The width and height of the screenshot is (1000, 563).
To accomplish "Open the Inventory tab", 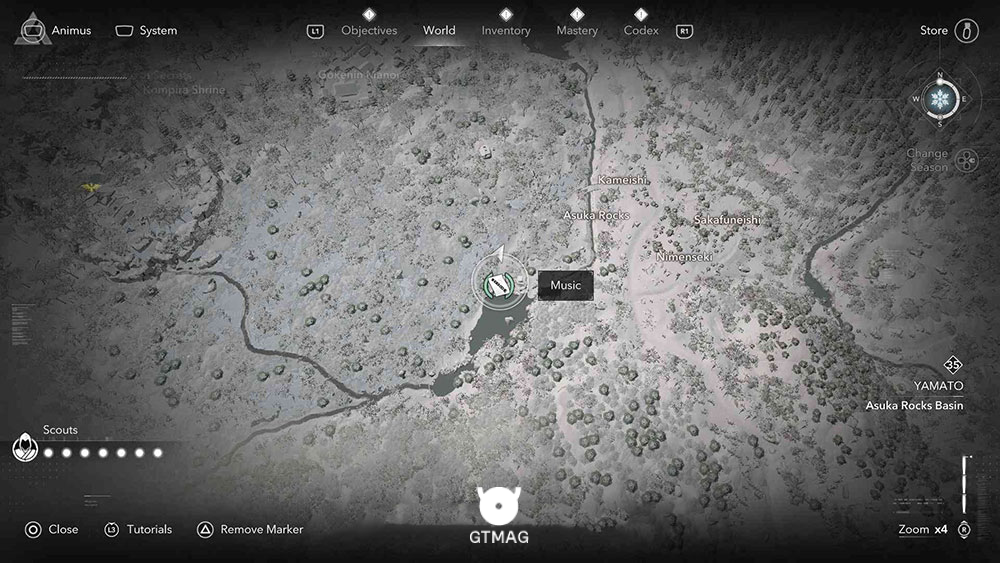I will click(x=506, y=30).
